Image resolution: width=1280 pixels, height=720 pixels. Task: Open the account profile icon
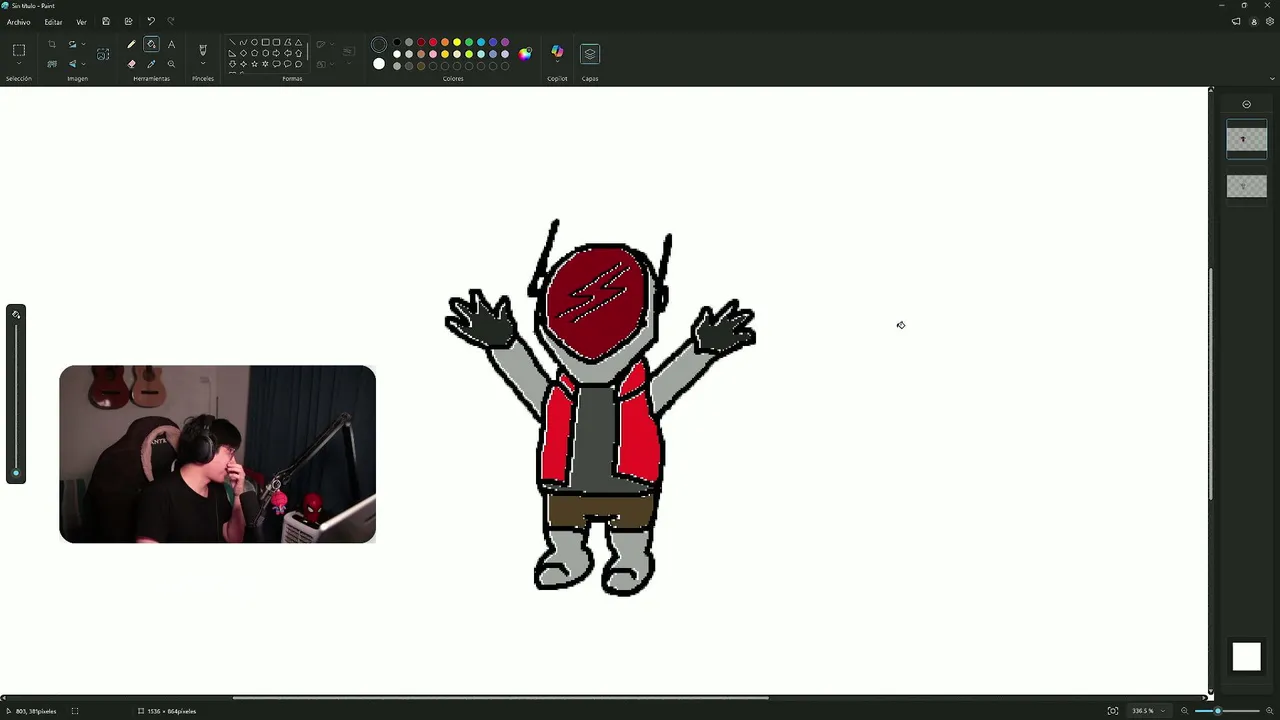click(1253, 21)
